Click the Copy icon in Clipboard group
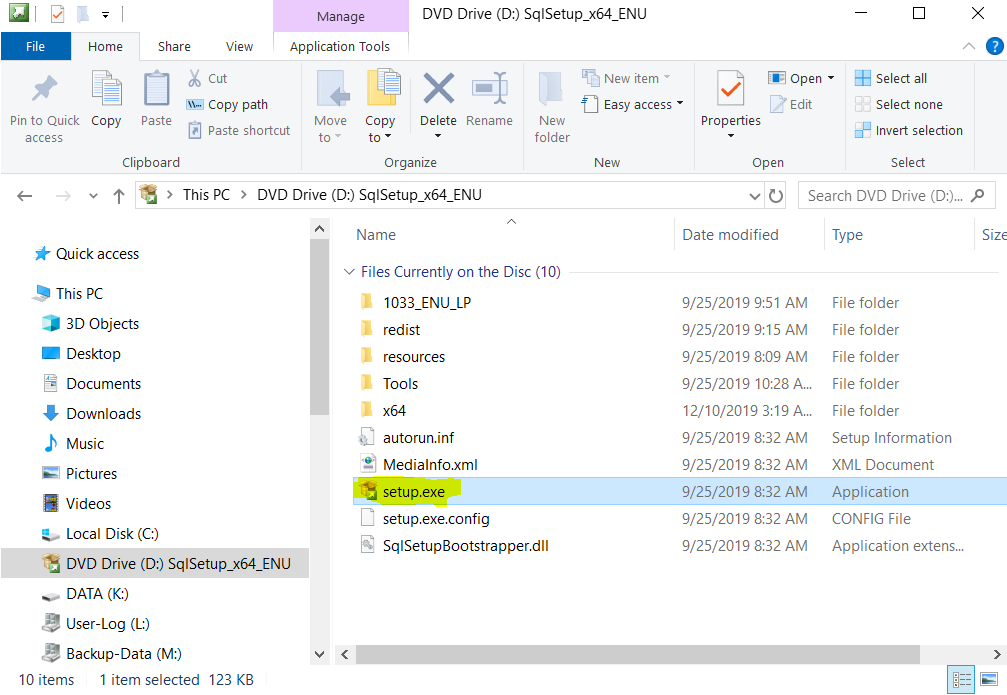1007x695 pixels. pyautogui.click(x=106, y=89)
